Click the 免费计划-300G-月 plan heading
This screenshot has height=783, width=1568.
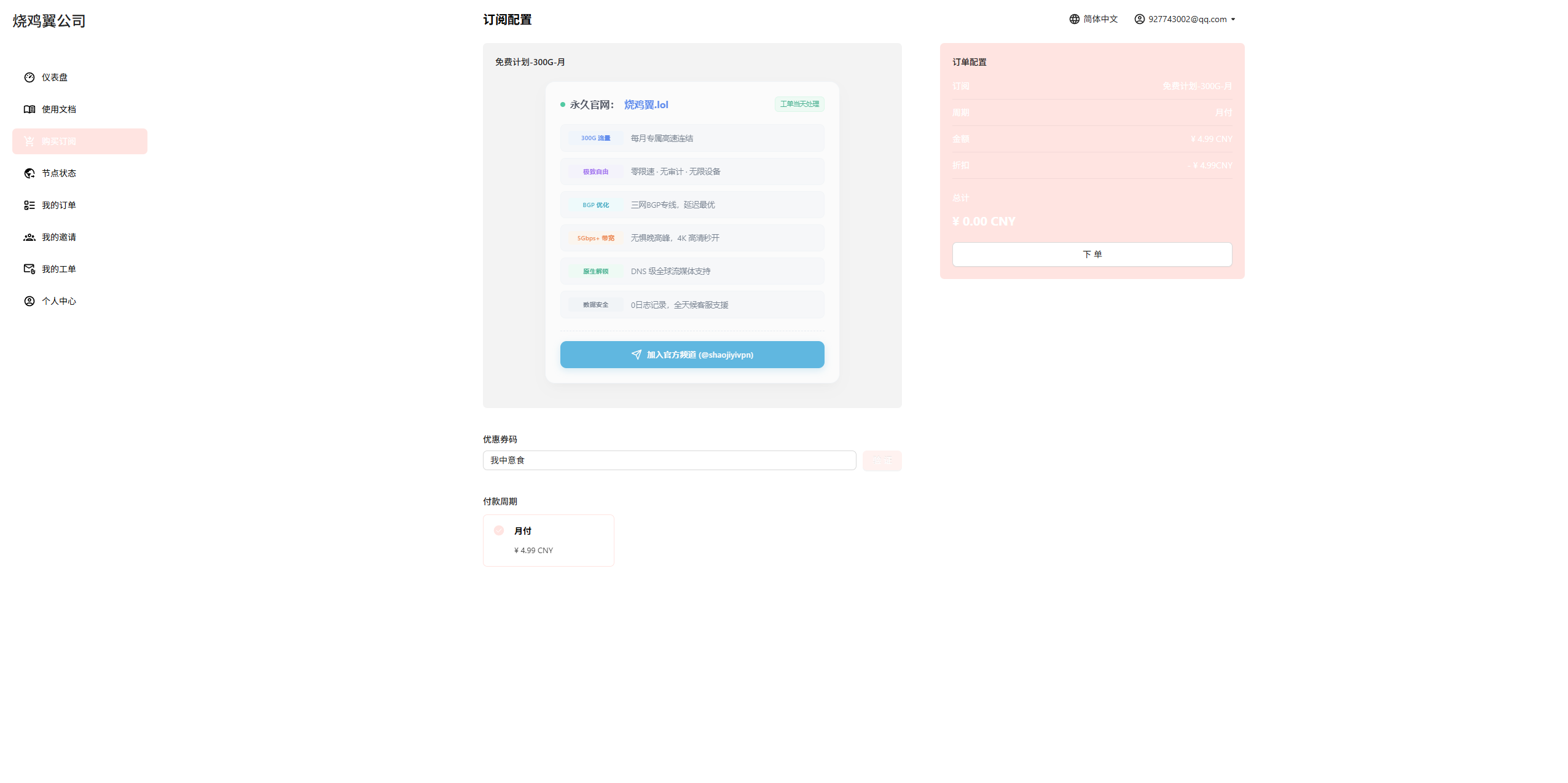tap(530, 62)
